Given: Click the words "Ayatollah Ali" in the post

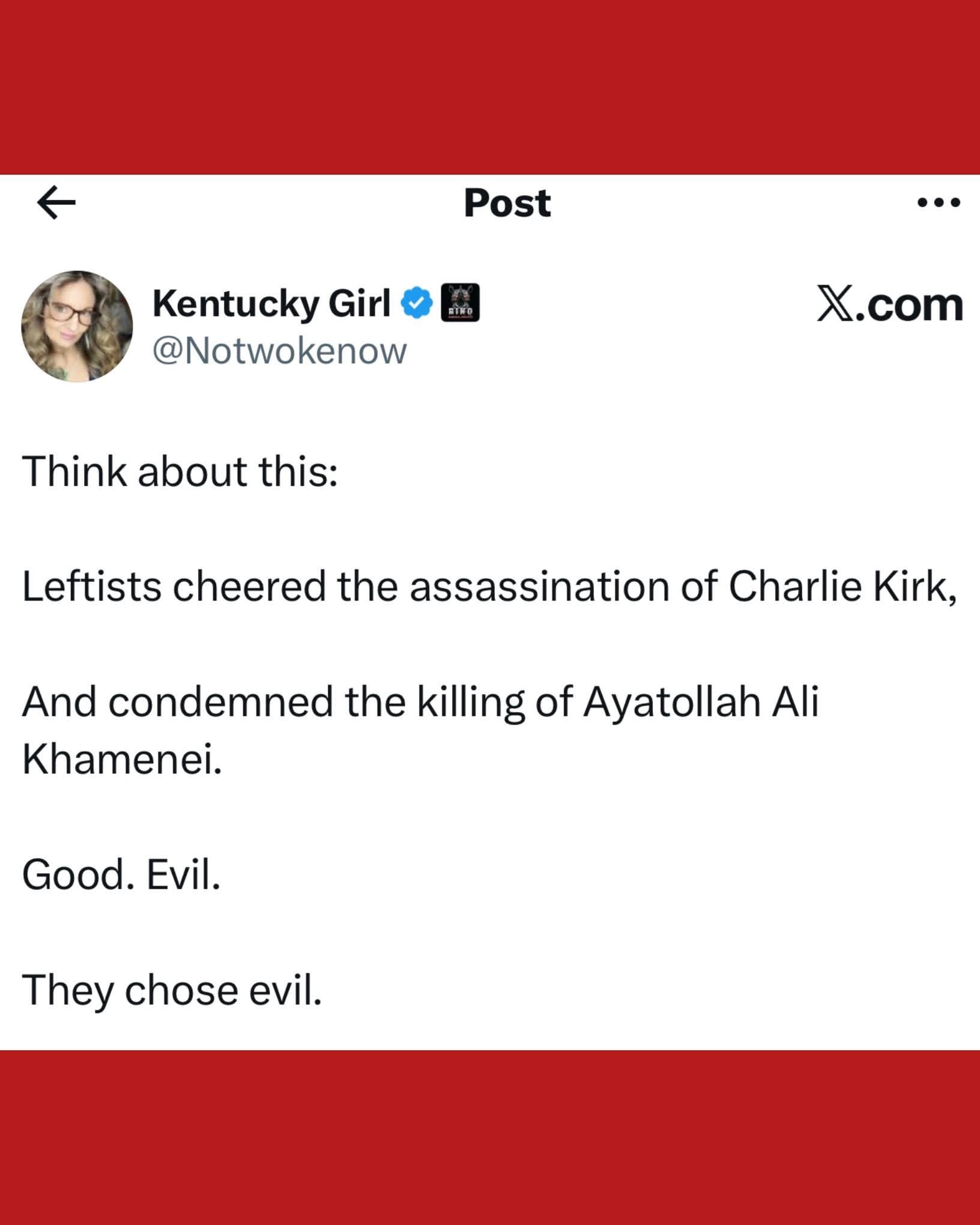Looking at the screenshot, I should pos(701,701).
